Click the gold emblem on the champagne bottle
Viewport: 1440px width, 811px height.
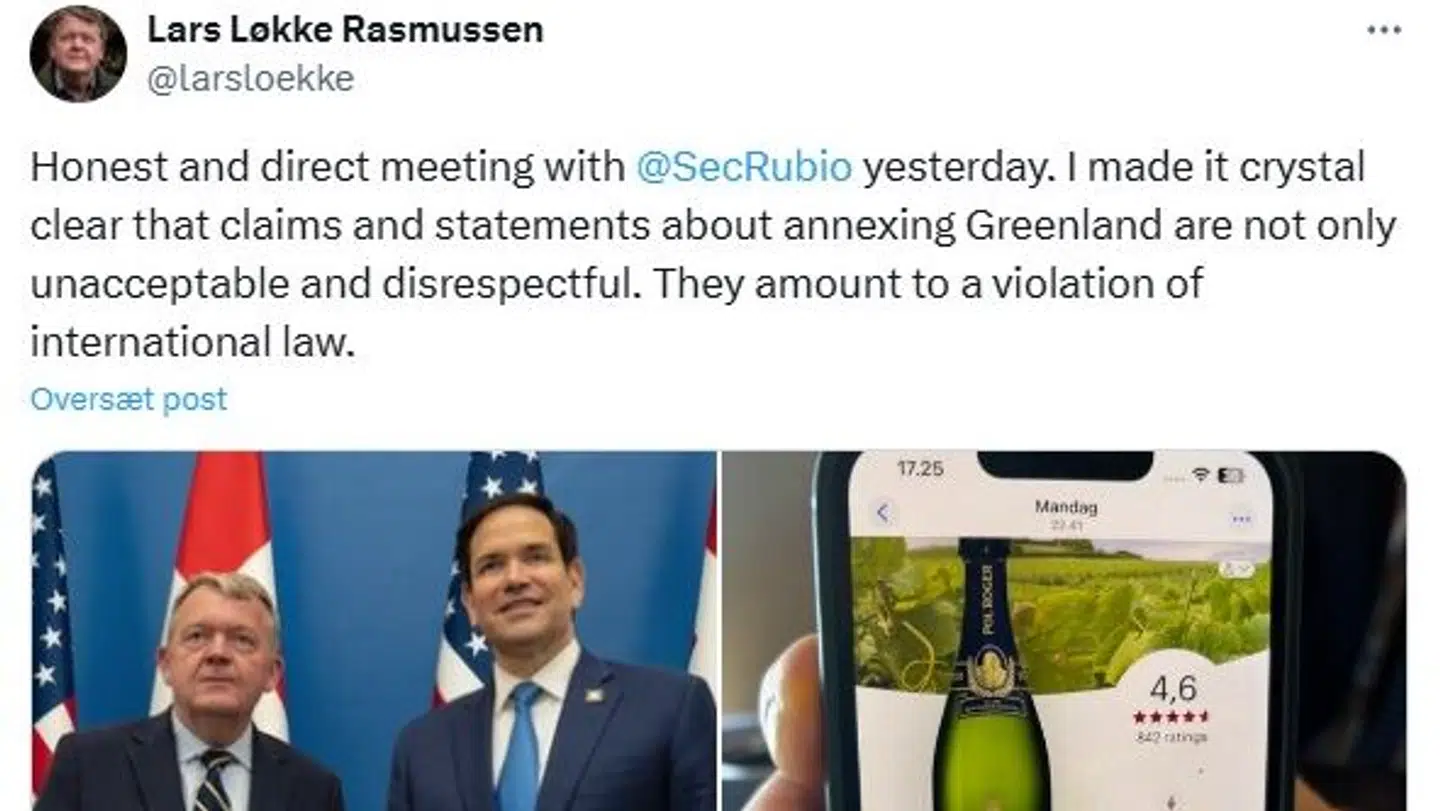(990, 671)
